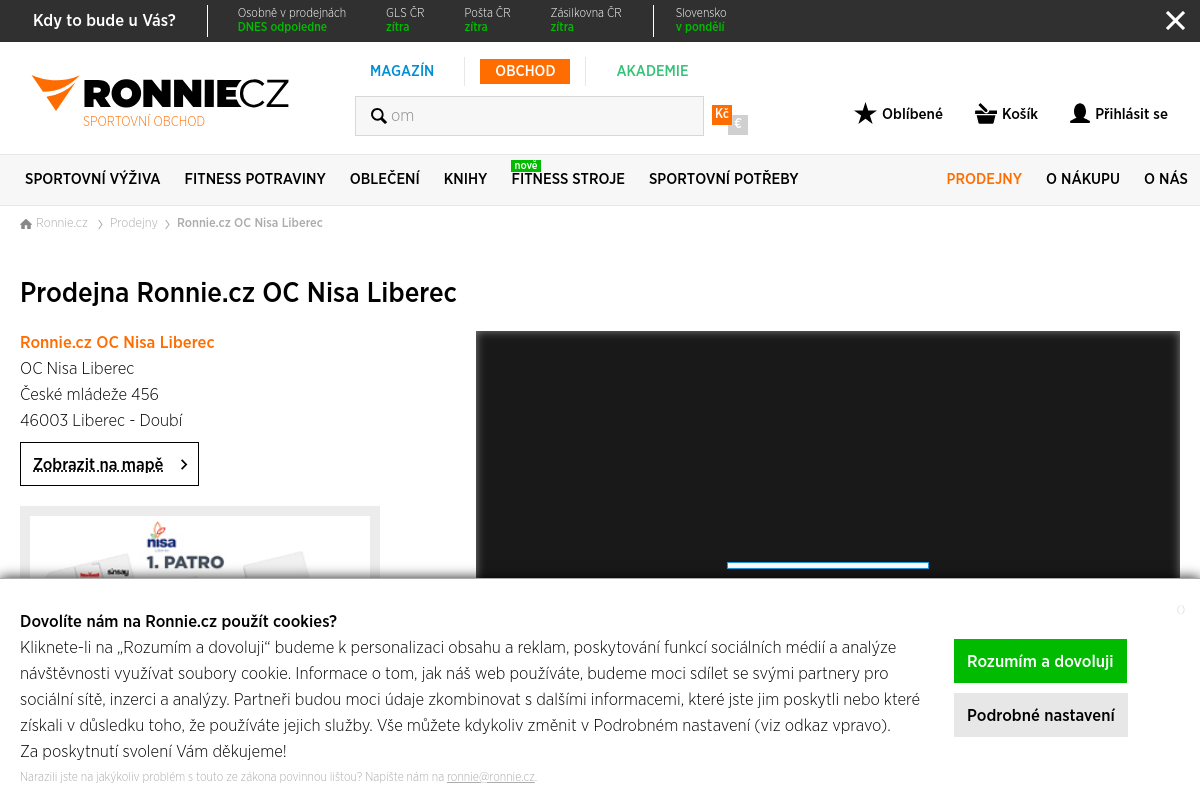Open favorites via the star icon
Viewport: 1200px width, 800px height.
coord(865,113)
